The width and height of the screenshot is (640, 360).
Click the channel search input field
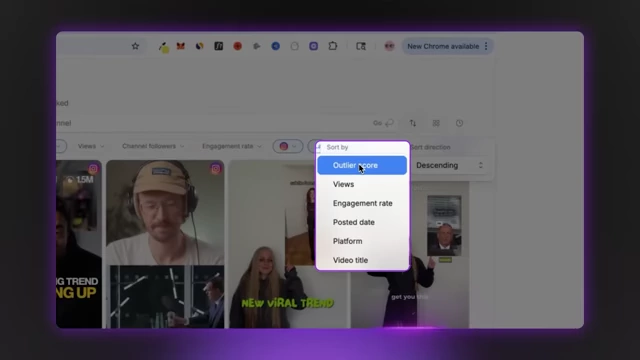pyautogui.click(x=212, y=123)
